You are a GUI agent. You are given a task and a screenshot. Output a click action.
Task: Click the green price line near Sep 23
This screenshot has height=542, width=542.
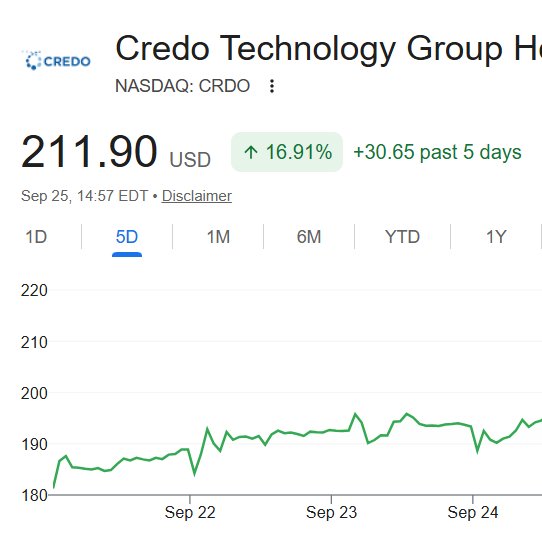coord(331,430)
